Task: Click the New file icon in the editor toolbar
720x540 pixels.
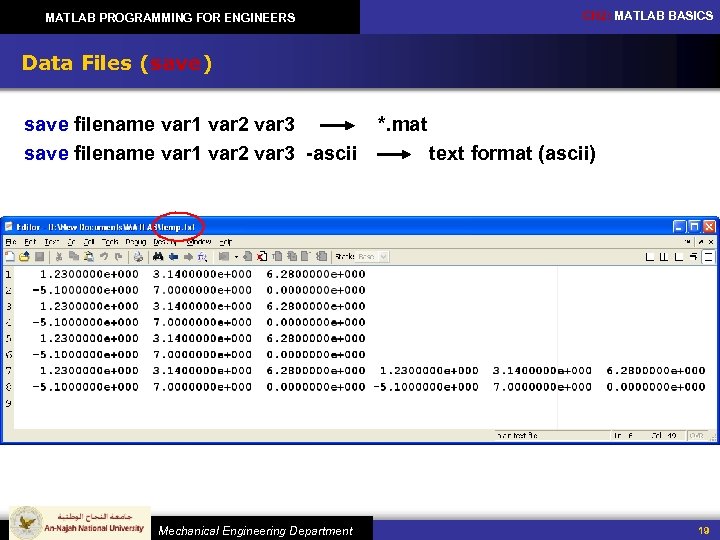Action: [x=10, y=256]
